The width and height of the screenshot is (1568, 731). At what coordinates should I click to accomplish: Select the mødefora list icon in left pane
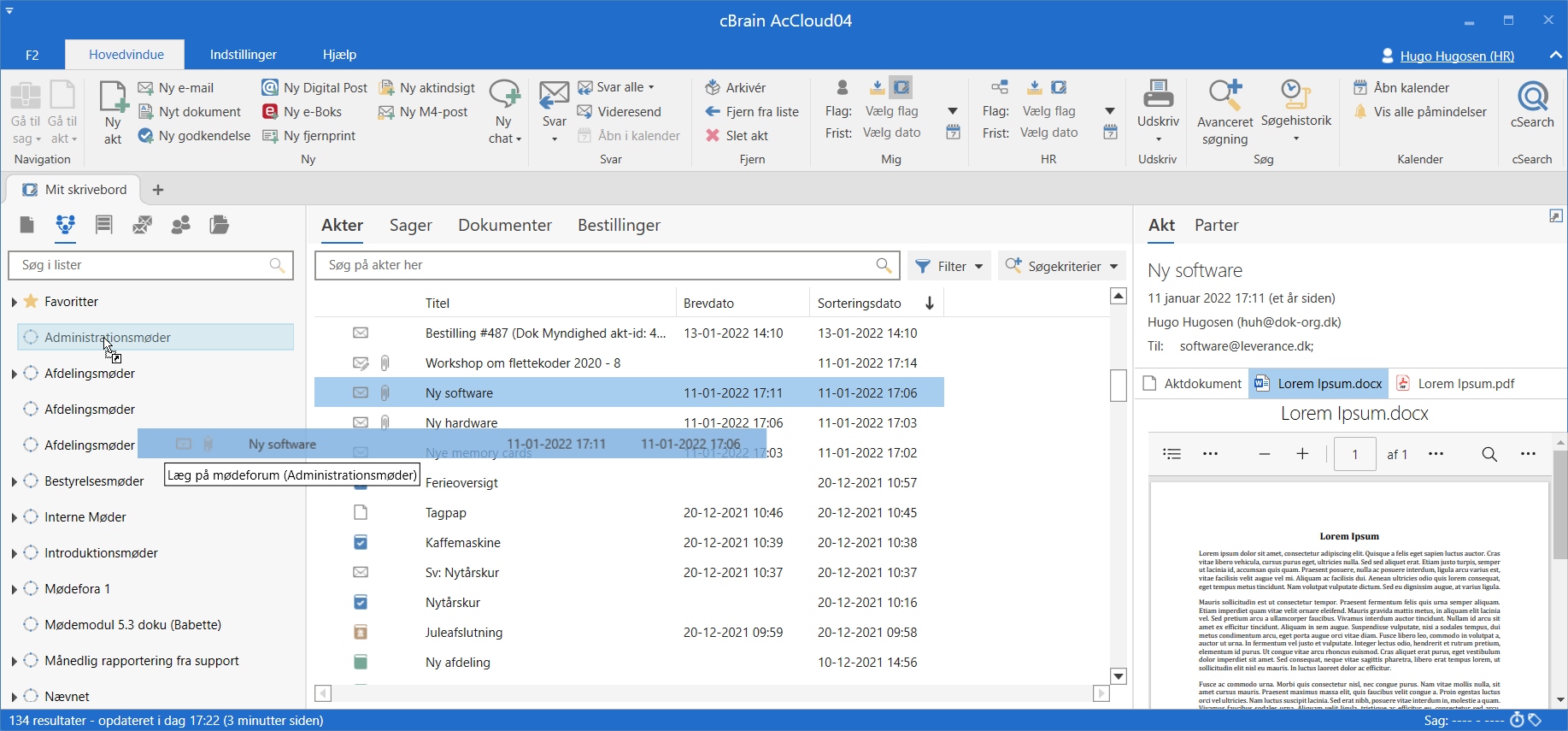[65, 225]
